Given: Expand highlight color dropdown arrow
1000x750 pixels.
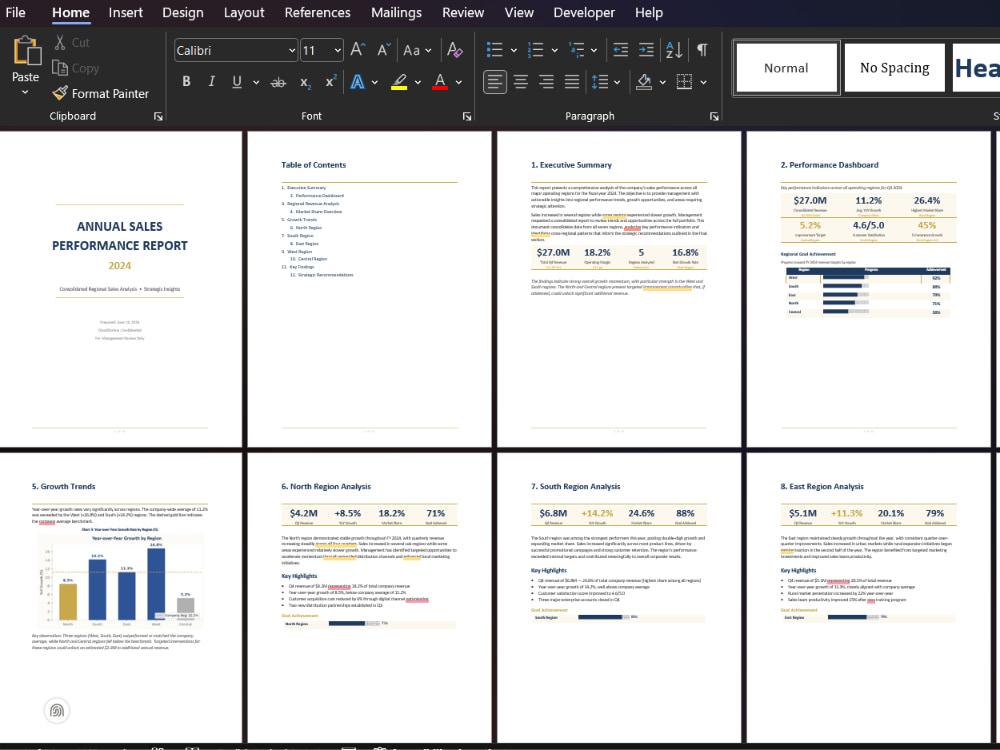Looking at the screenshot, I should [418, 82].
